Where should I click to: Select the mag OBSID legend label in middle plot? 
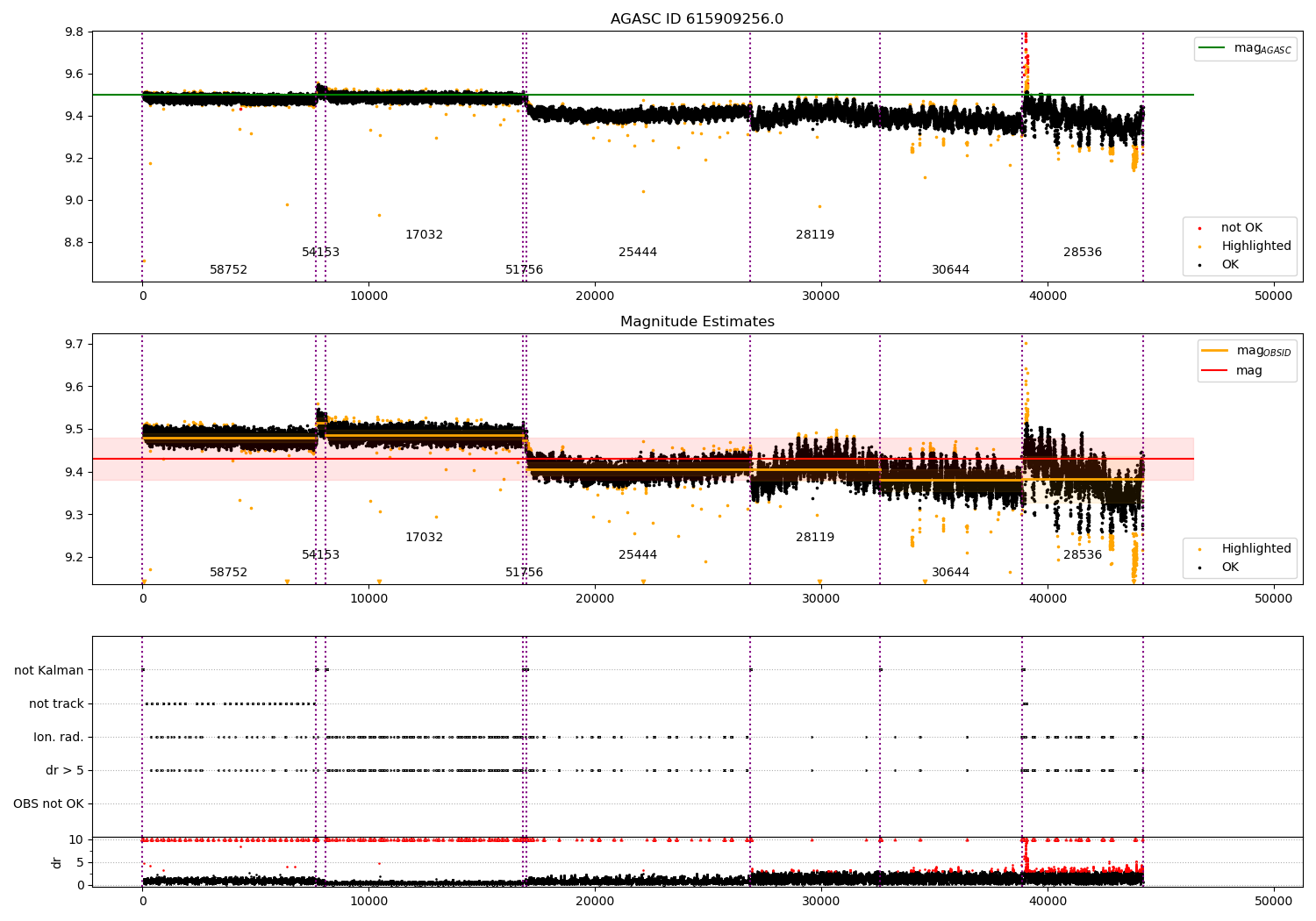[x=1263, y=351]
